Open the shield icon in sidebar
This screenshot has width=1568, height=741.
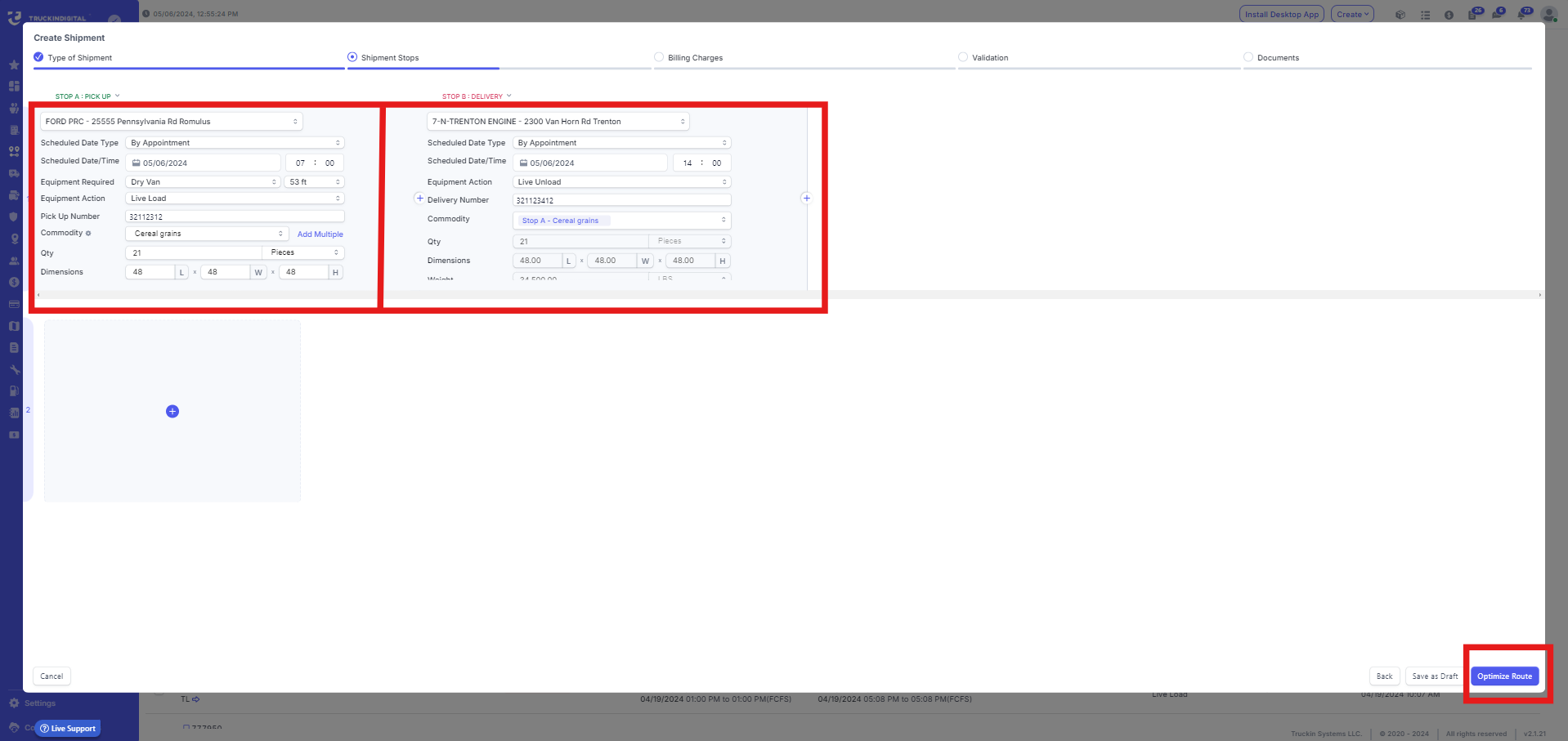pyautogui.click(x=14, y=216)
